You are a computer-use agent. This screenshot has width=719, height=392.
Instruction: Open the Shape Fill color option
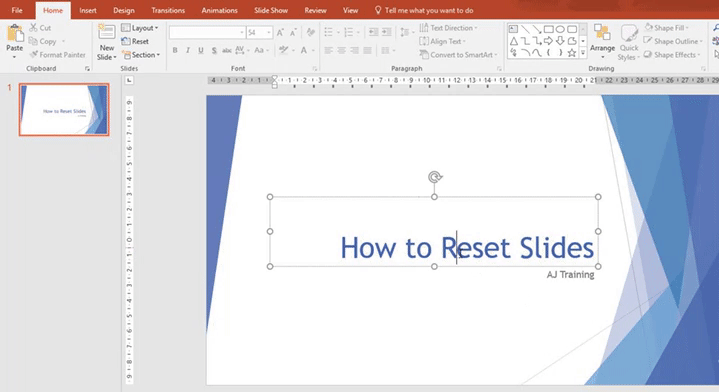pyautogui.click(x=666, y=28)
